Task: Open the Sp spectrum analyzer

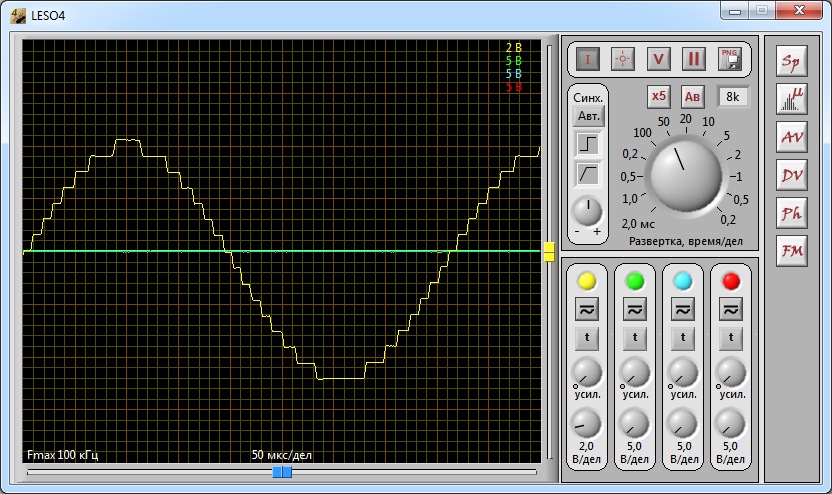Action: point(792,61)
